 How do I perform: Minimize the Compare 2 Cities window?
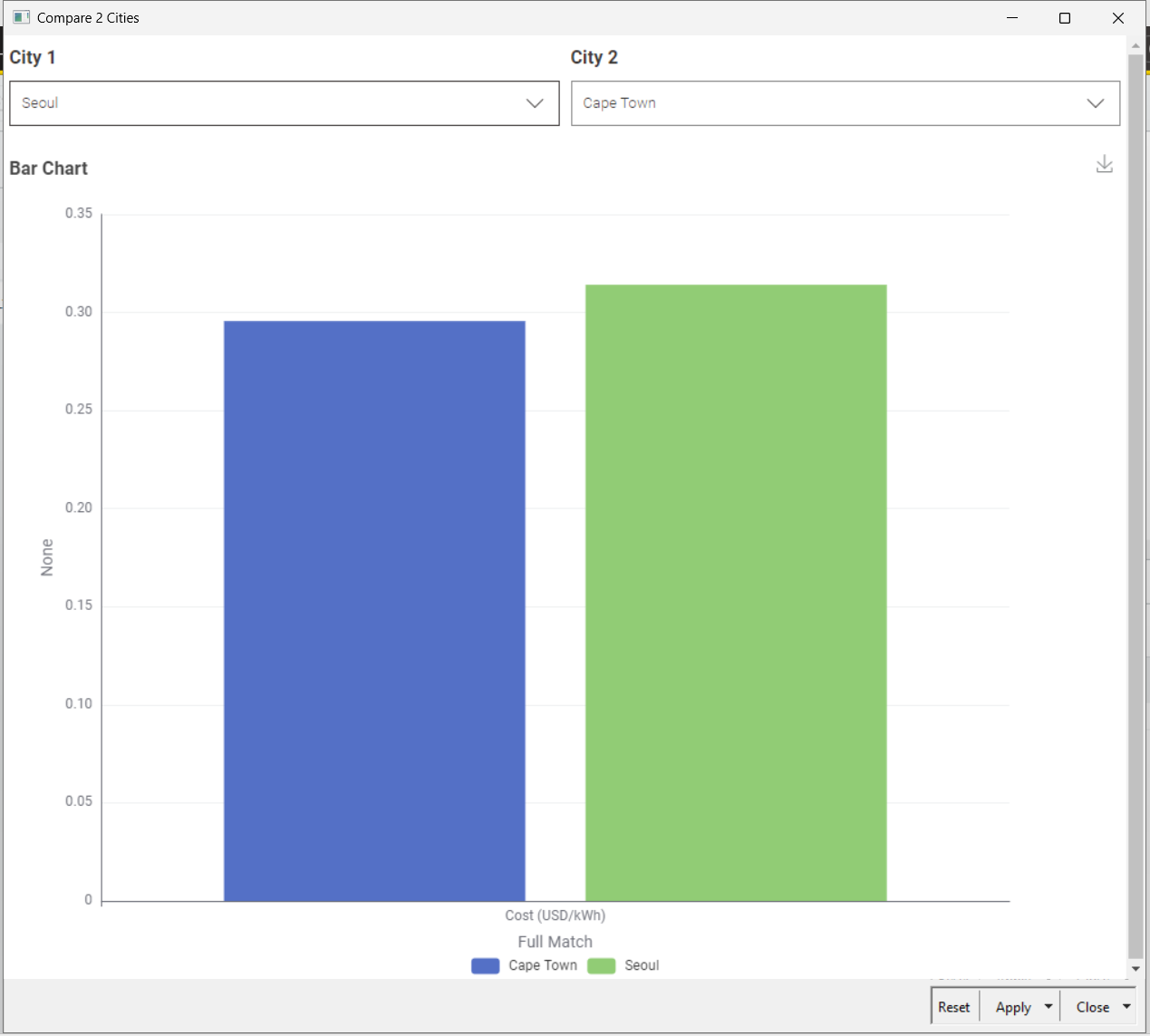(x=1012, y=18)
